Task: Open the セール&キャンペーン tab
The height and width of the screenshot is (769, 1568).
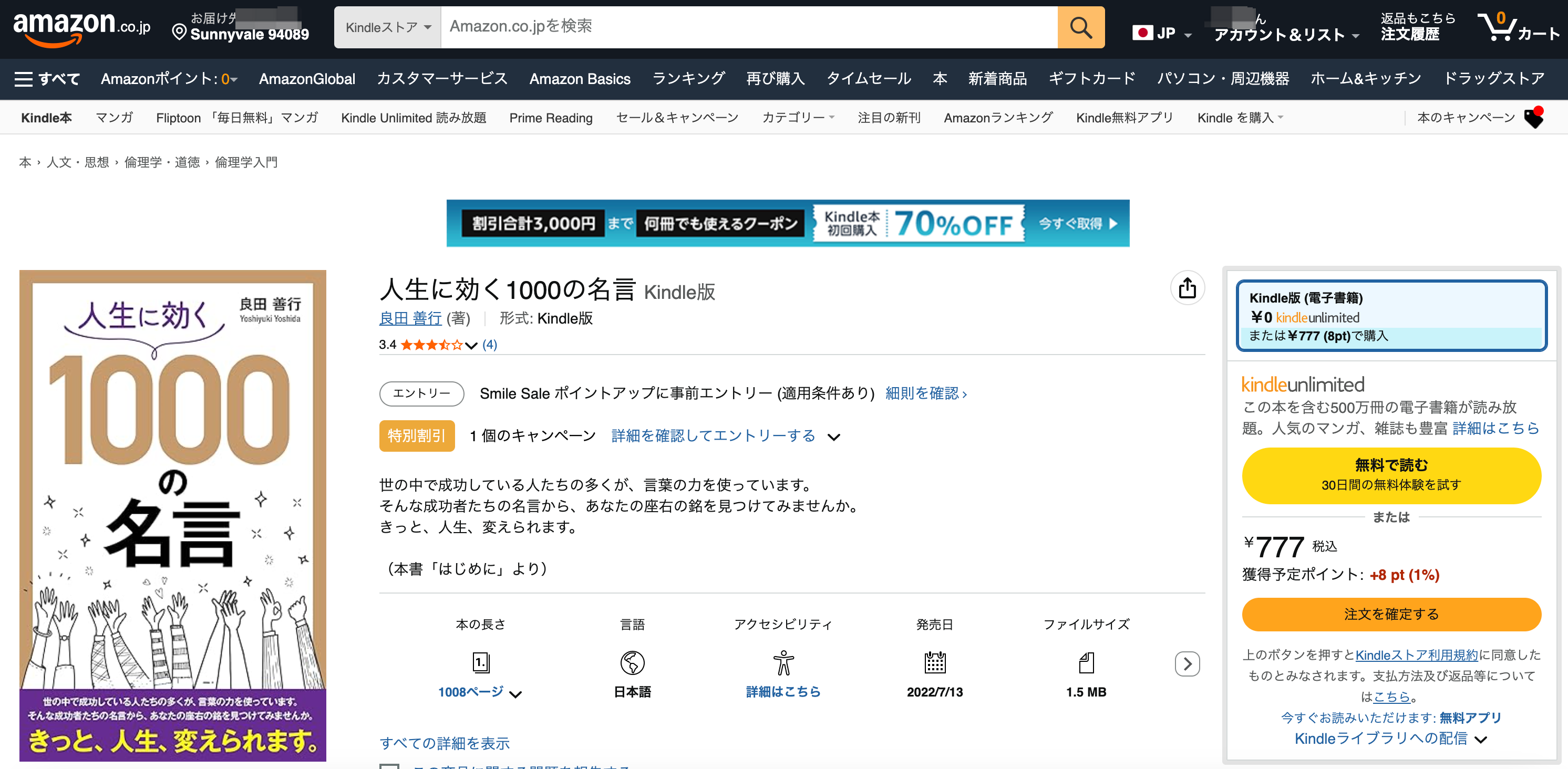Action: pyautogui.click(x=677, y=118)
